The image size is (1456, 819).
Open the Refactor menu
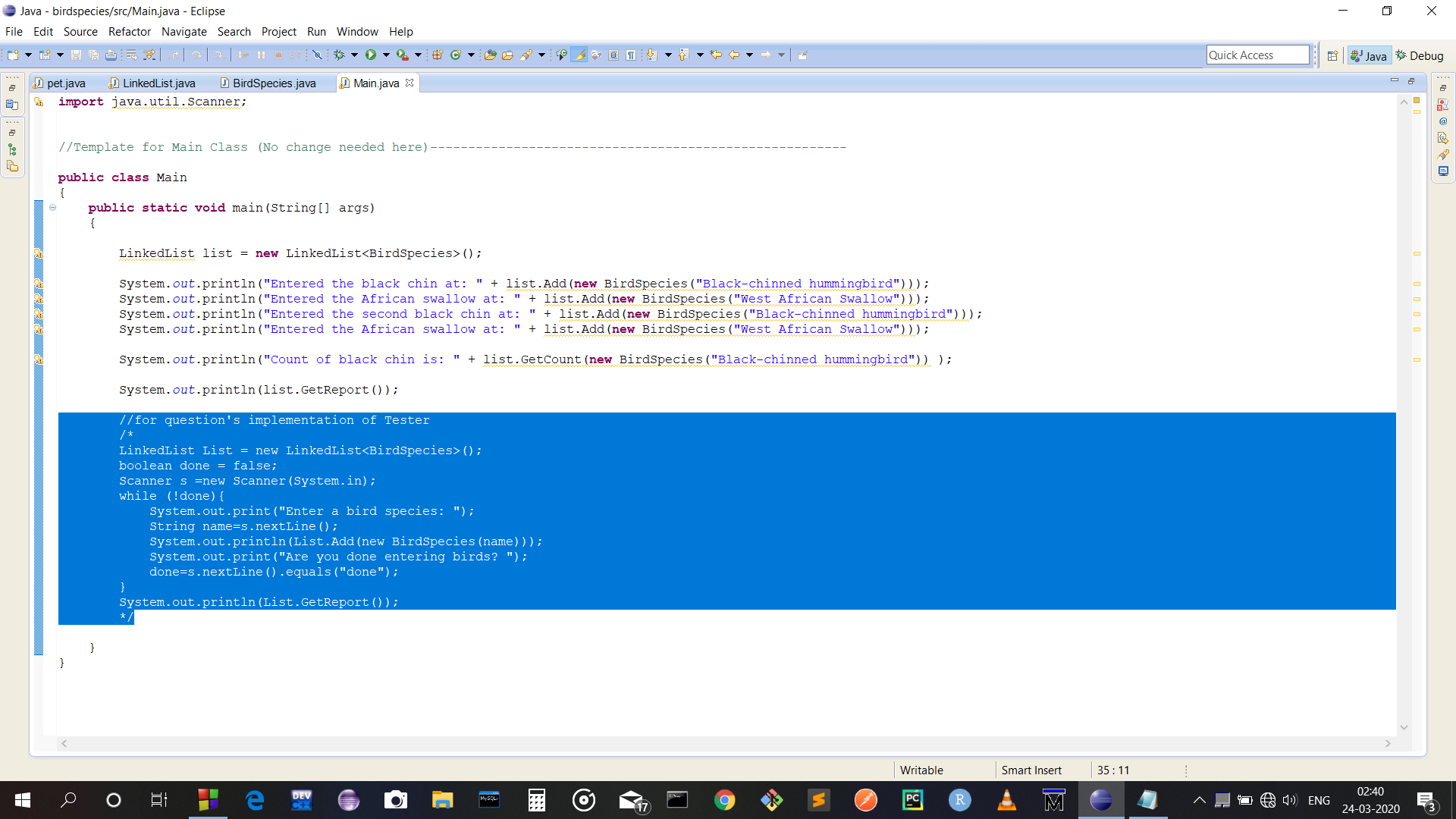coord(129,32)
